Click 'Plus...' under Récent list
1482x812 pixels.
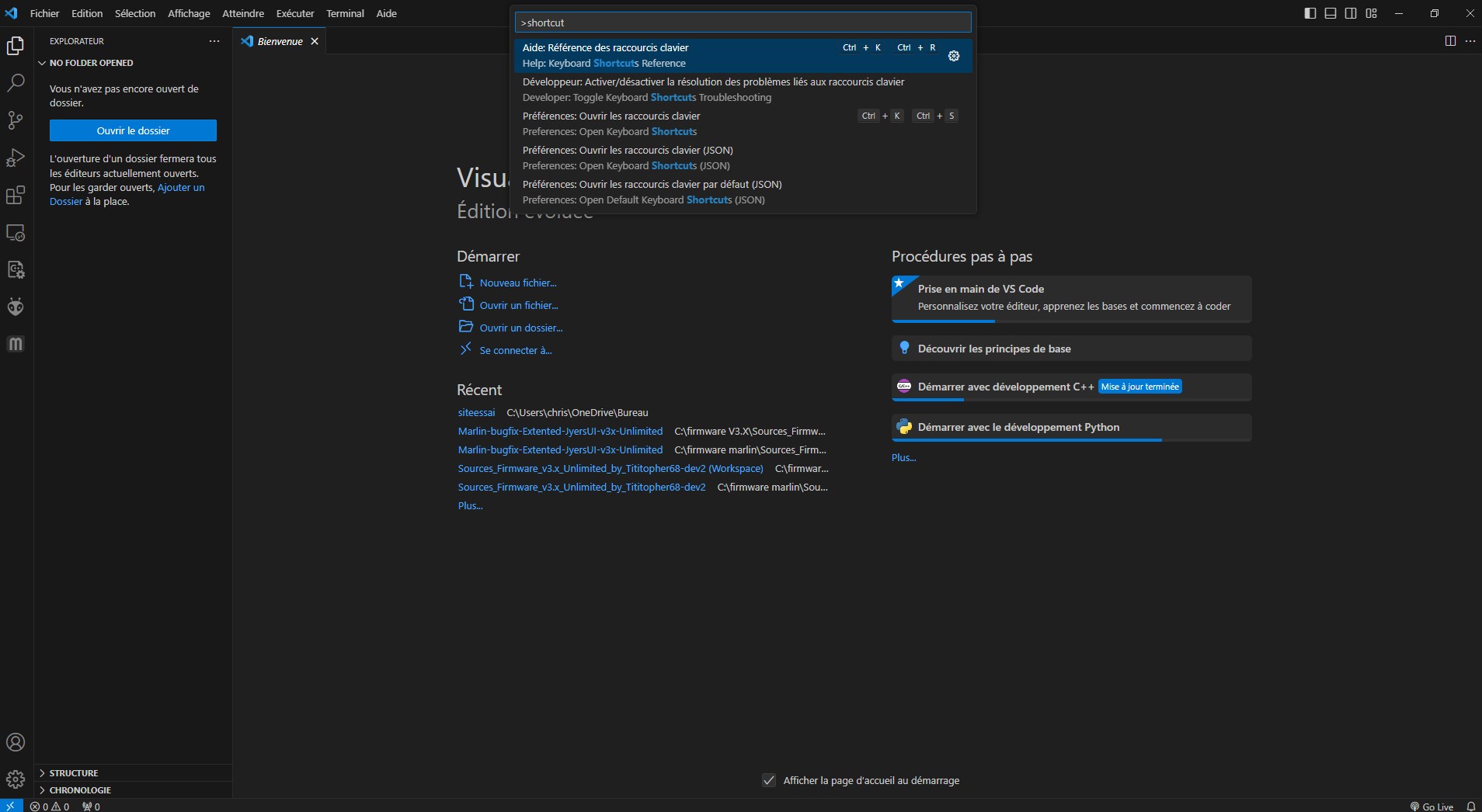click(470, 505)
